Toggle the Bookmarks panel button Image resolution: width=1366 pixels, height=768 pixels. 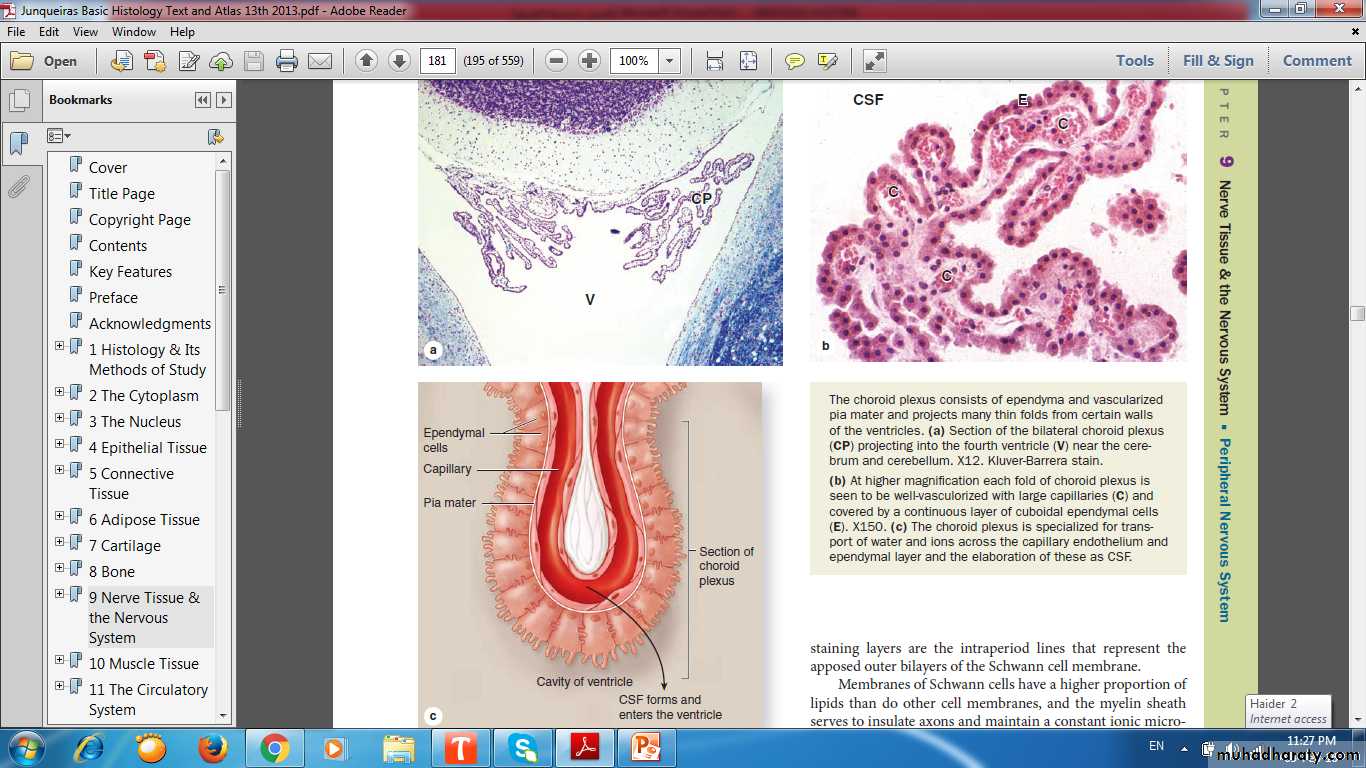pyautogui.click(x=18, y=144)
